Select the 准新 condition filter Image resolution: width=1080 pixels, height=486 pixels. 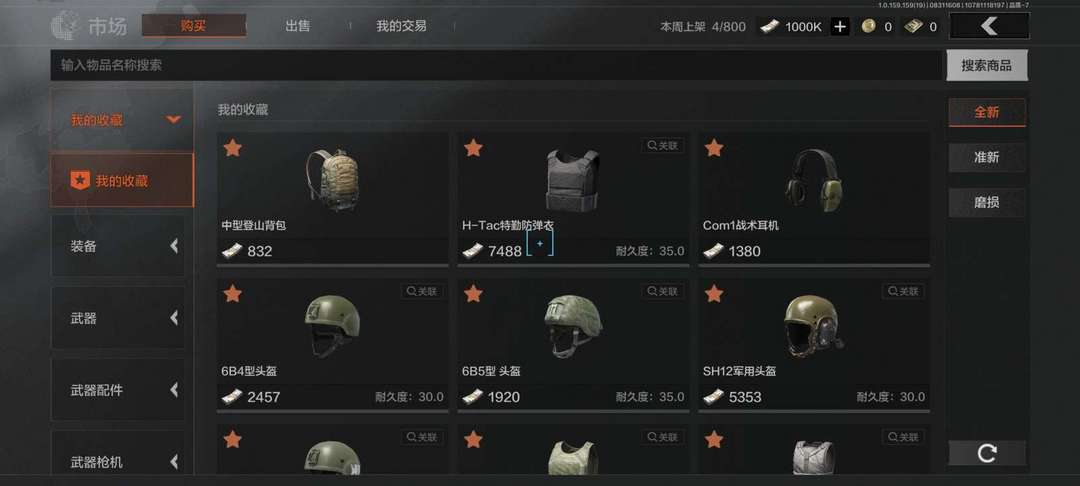point(987,157)
